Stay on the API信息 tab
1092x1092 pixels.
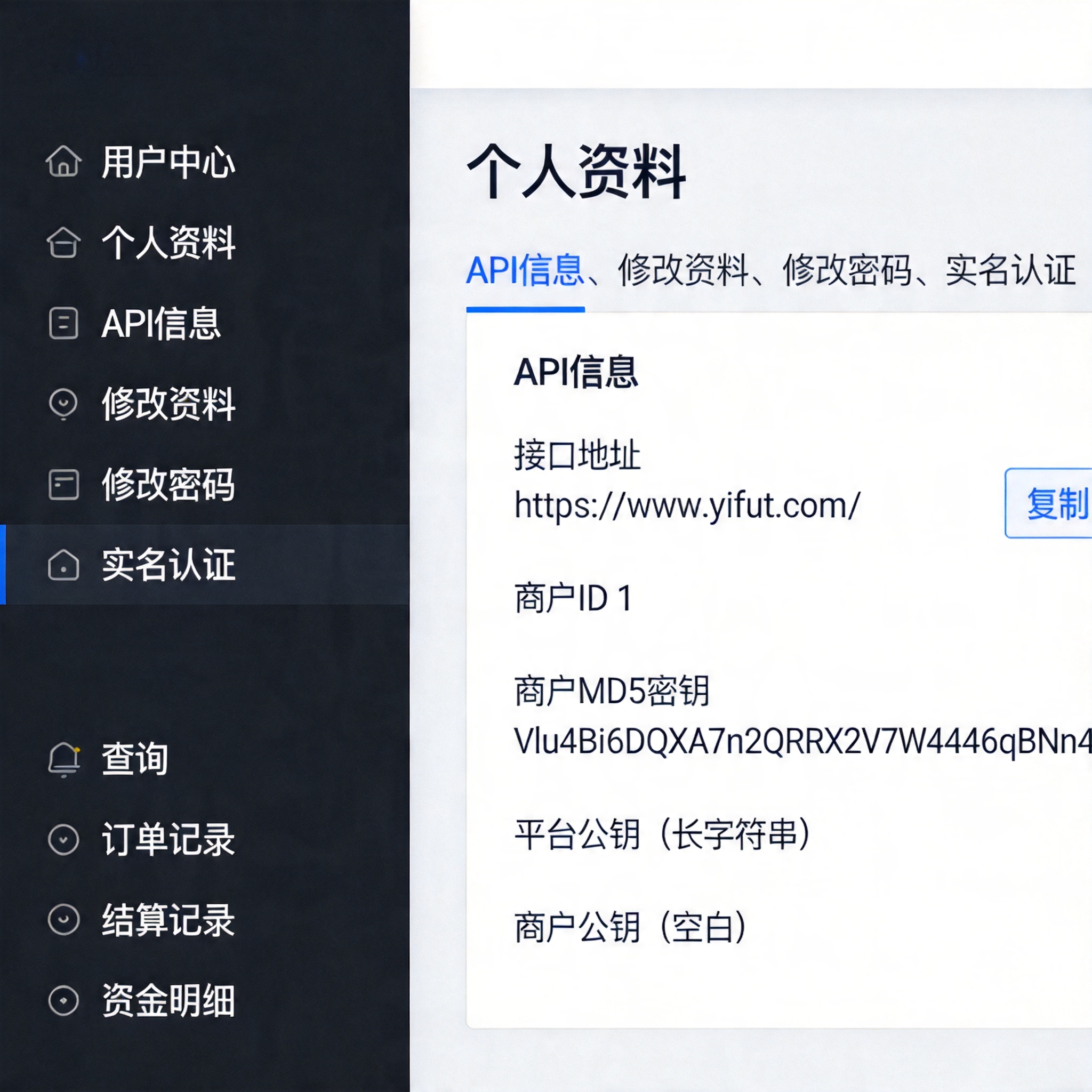click(526, 271)
